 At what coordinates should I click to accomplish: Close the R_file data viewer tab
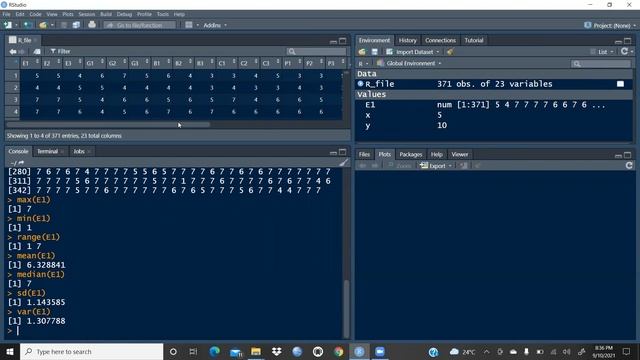[x=36, y=40]
